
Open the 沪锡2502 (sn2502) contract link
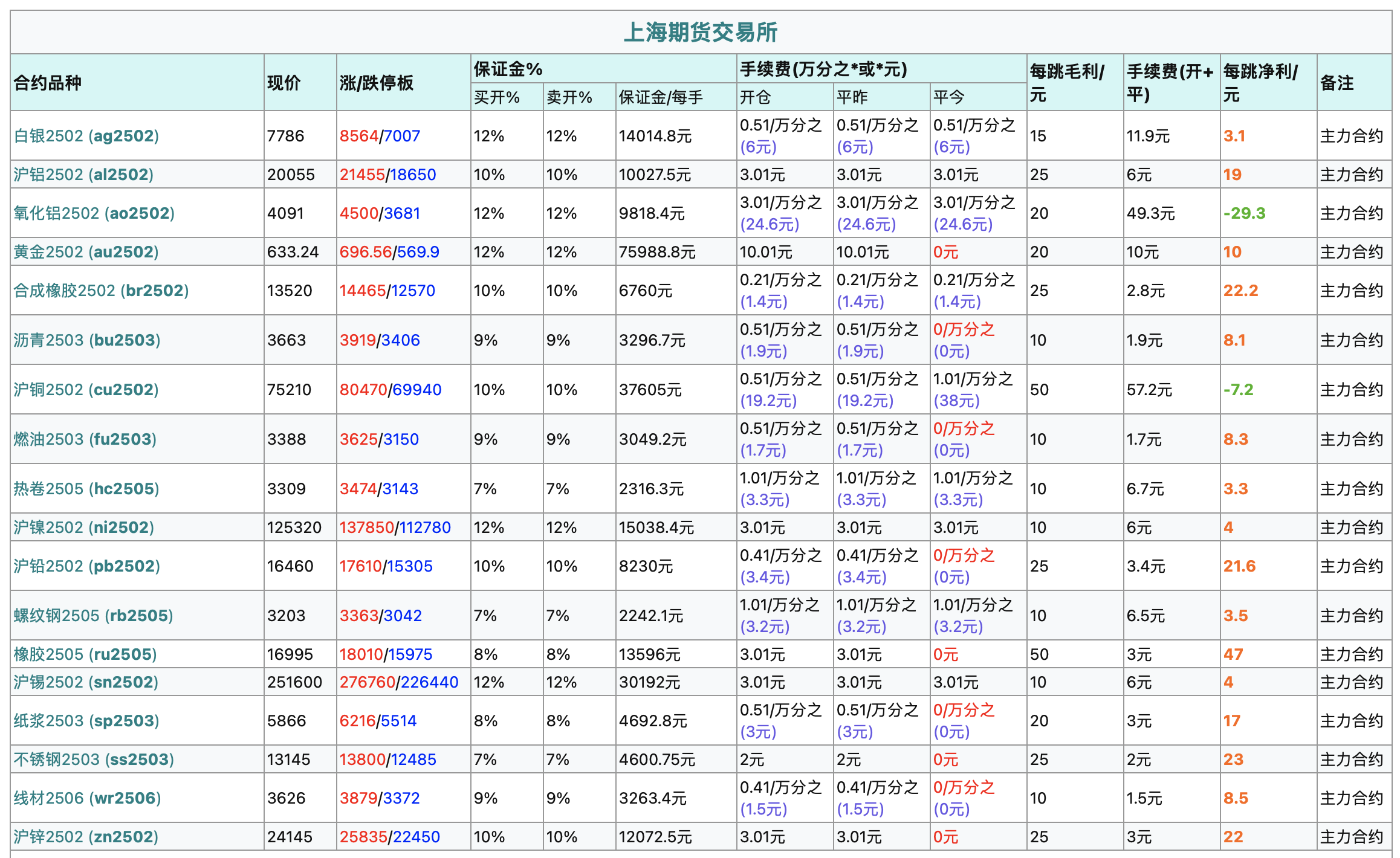(x=86, y=682)
